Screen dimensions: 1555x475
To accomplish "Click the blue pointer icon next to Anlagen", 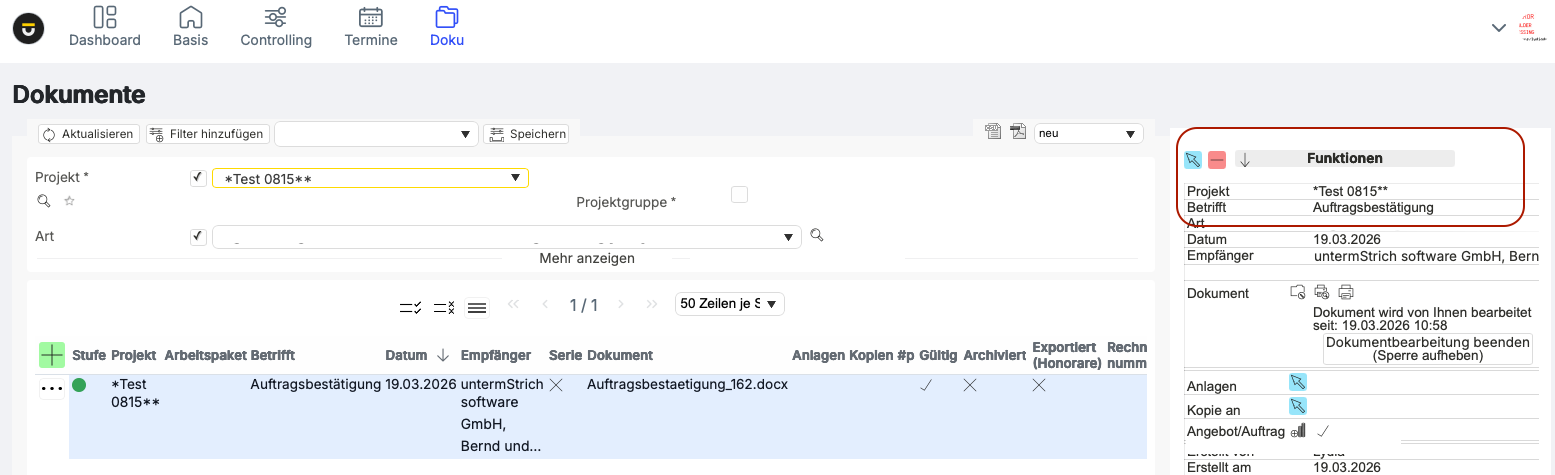I will pos(1298,382).
